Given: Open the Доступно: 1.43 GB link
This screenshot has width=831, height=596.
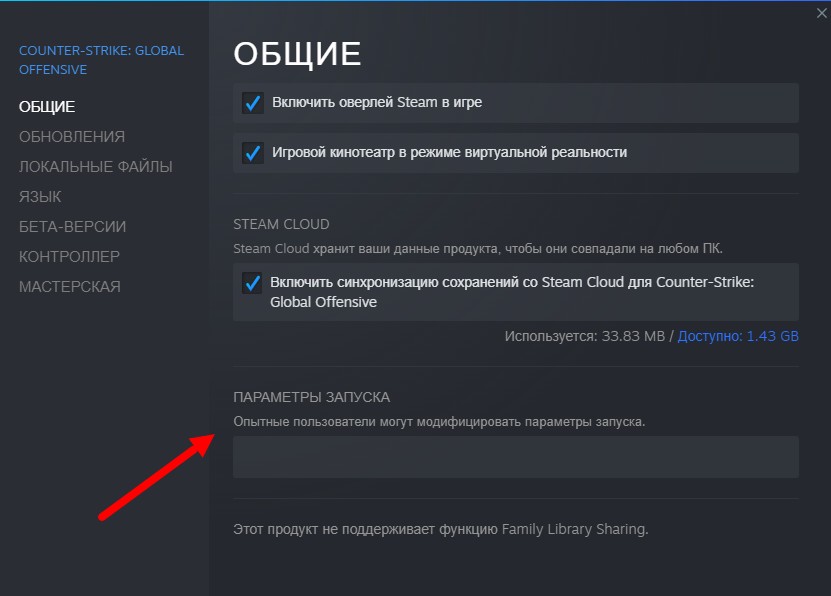Looking at the screenshot, I should (738, 337).
